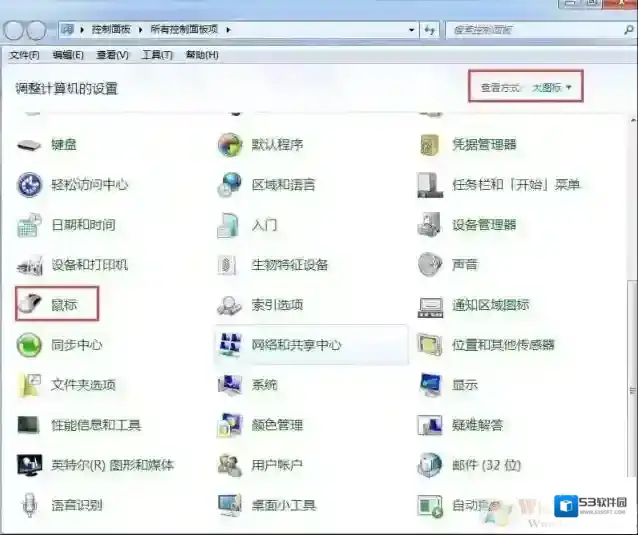This screenshot has height=535, width=638.
Task: Open the 鼠标 (Mouse) icon
Action: (x=30, y=304)
